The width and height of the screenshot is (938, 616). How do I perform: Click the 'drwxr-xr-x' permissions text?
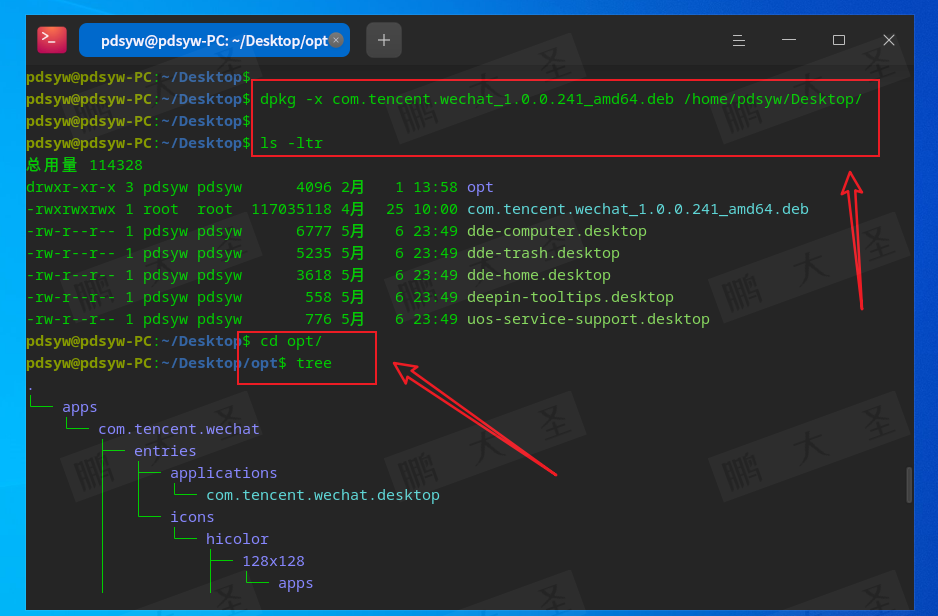(x=71, y=187)
